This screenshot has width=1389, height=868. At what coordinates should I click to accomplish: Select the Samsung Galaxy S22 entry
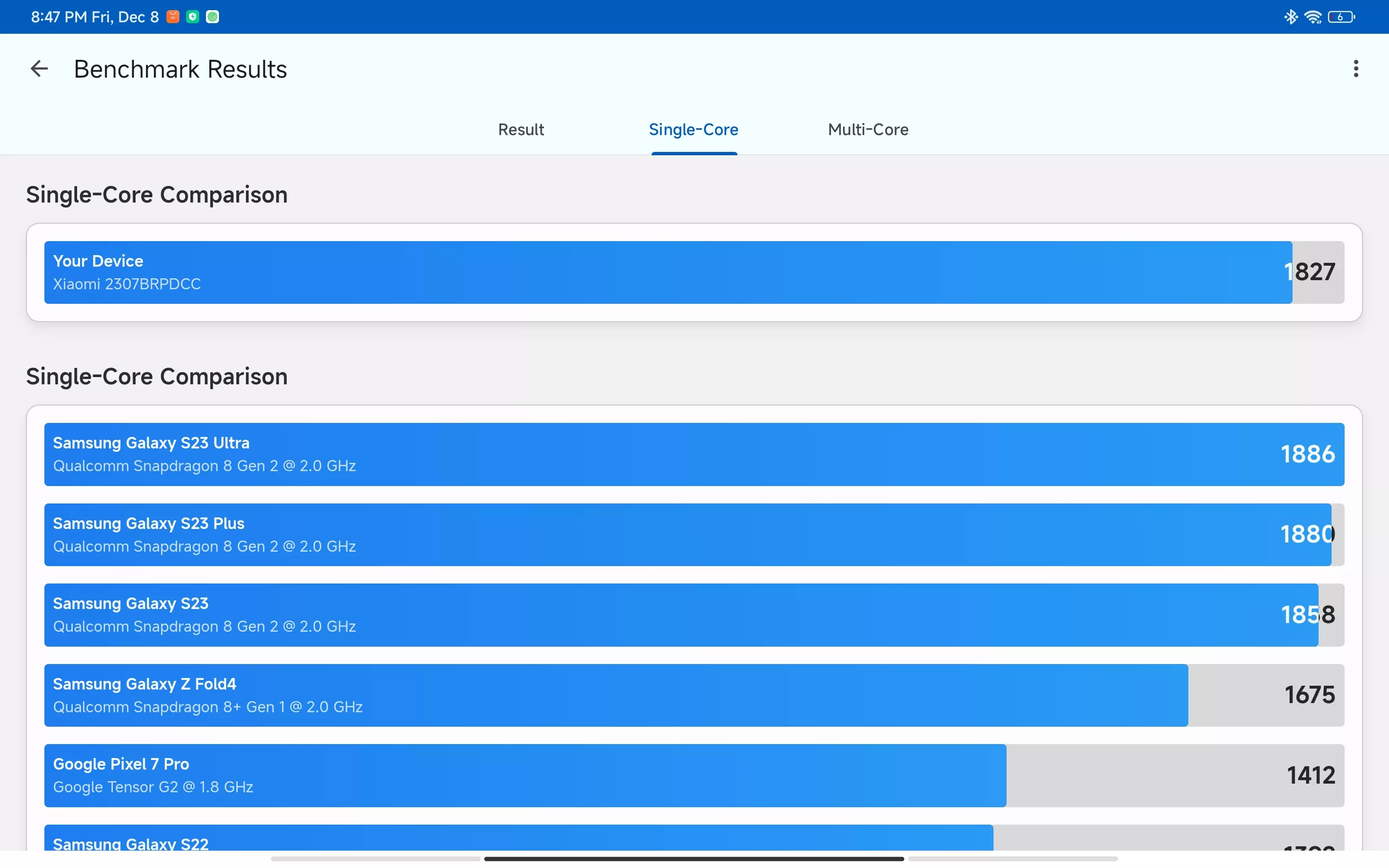tap(694, 838)
